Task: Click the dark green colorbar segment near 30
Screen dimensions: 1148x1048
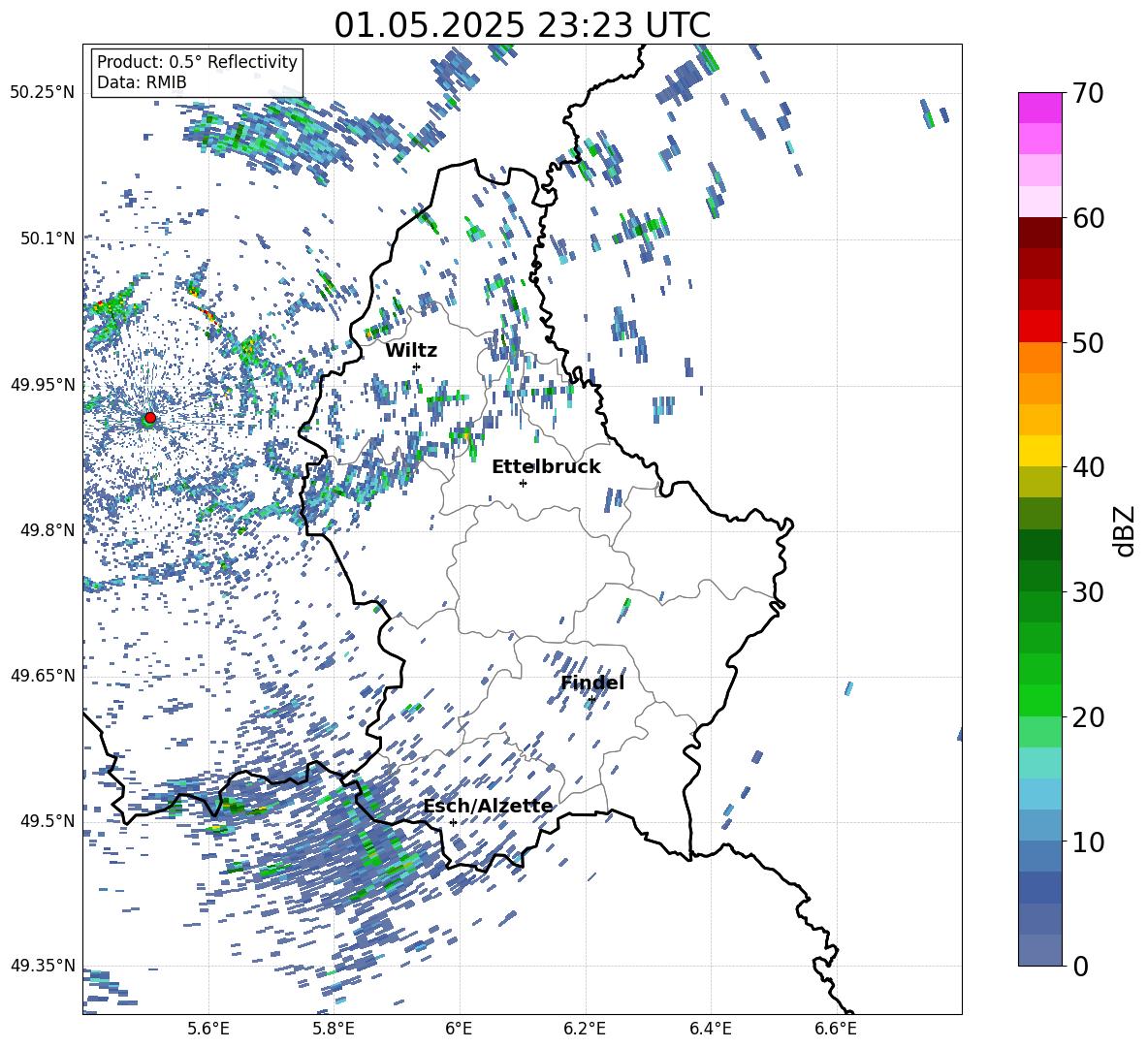Action: [1040, 576]
